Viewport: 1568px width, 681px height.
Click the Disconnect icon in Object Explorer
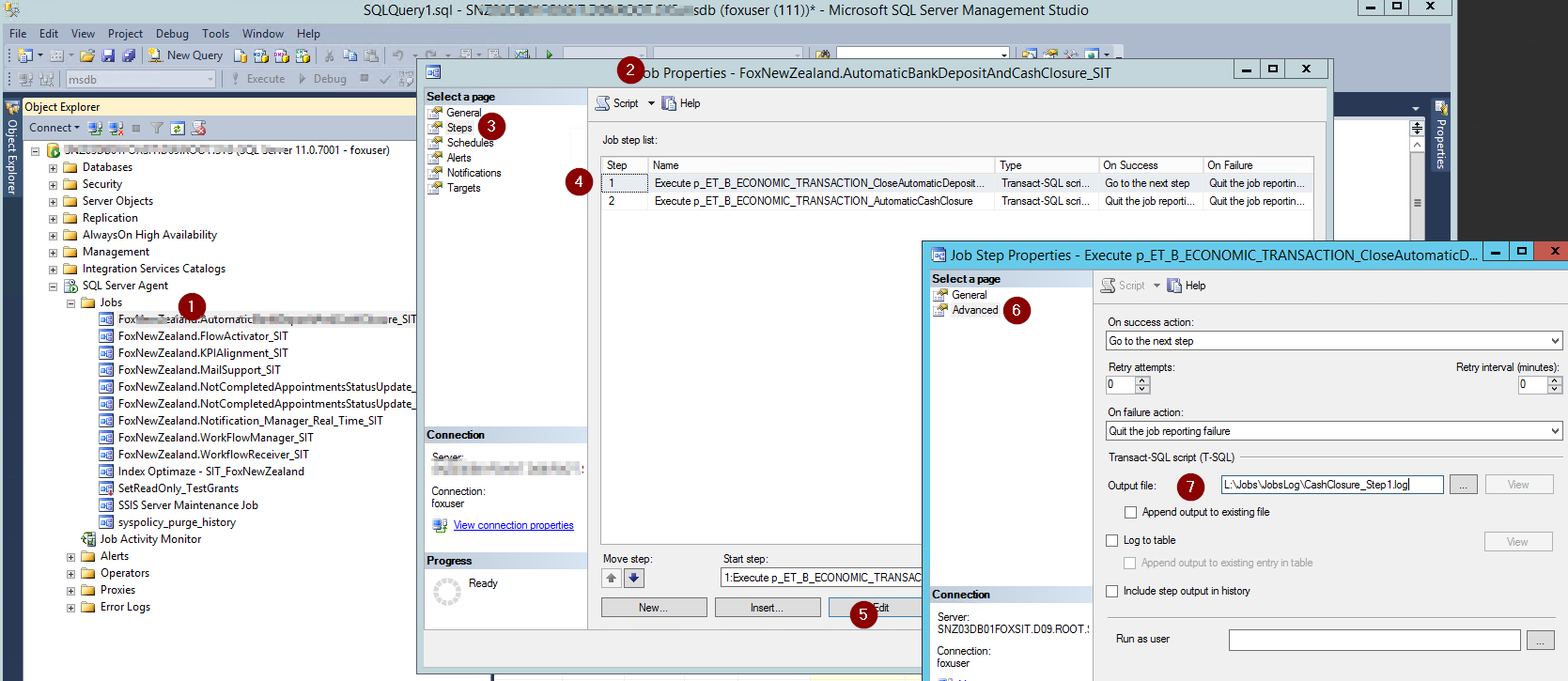pos(116,128)
